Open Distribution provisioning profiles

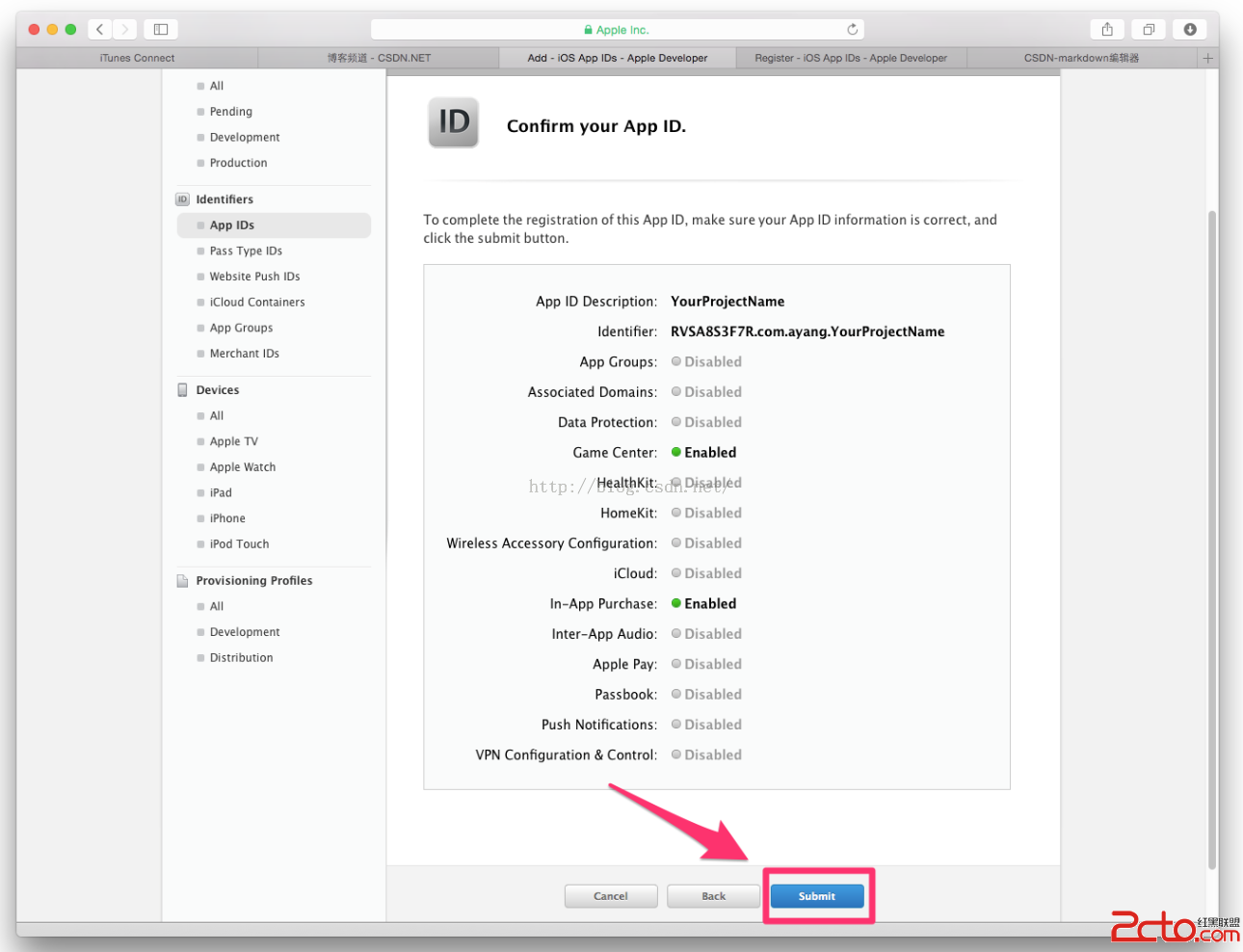(x=241, y=658)
